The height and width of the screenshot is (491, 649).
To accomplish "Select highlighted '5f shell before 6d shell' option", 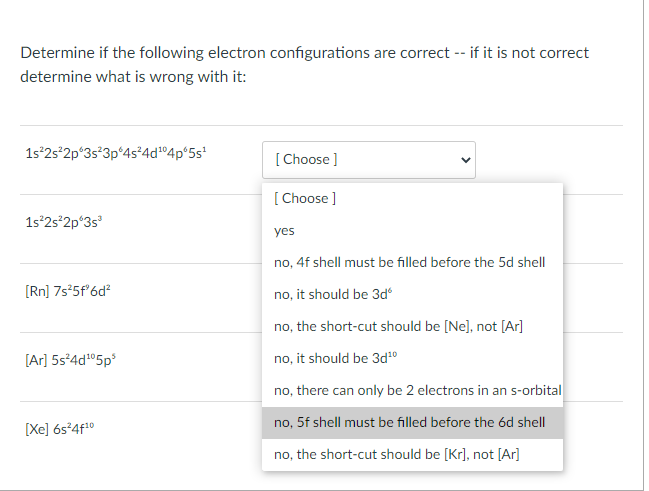I will (x=408, y=422).
